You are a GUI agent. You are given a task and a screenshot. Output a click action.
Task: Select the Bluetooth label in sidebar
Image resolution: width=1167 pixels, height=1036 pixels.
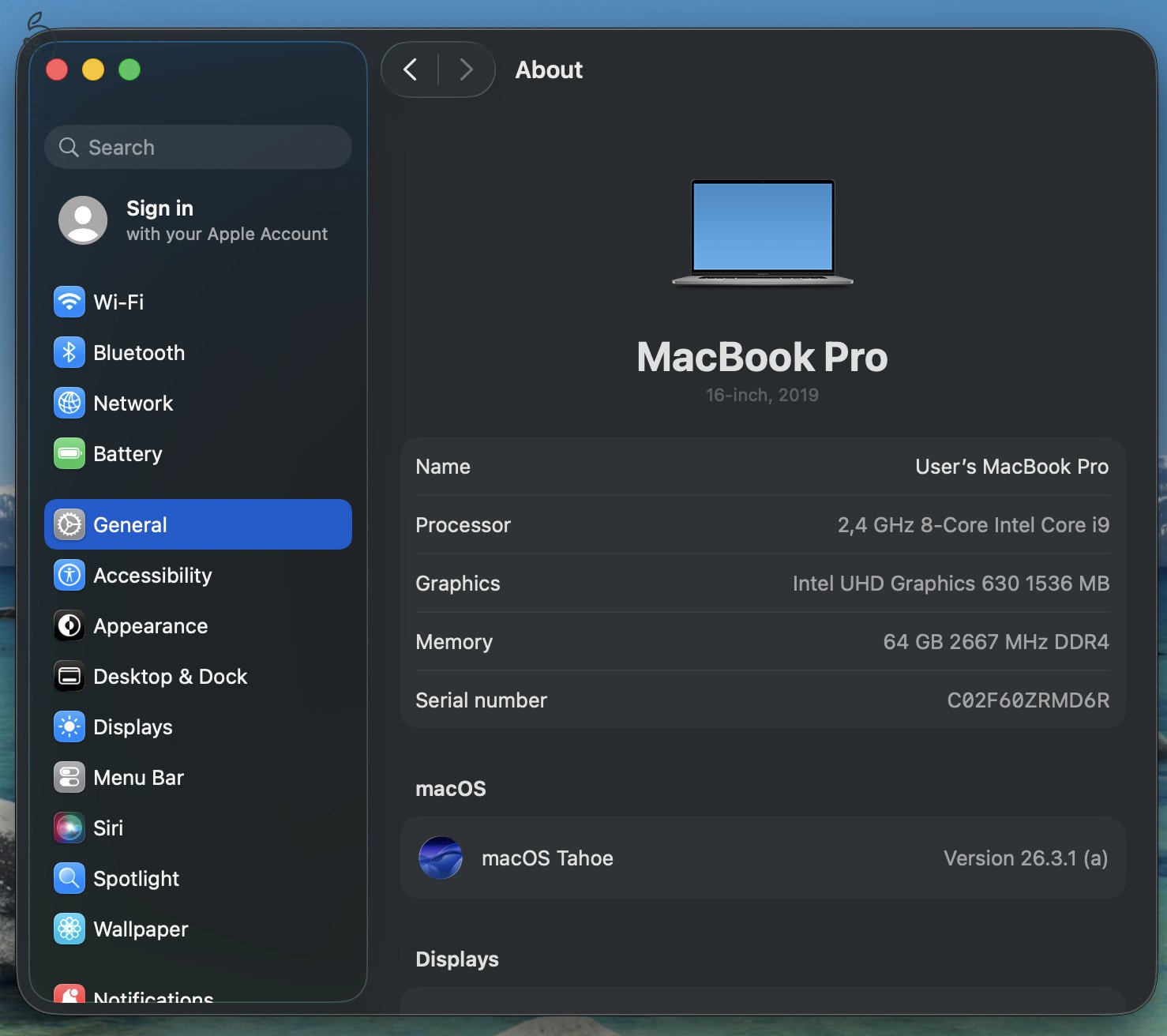[139, 352]
